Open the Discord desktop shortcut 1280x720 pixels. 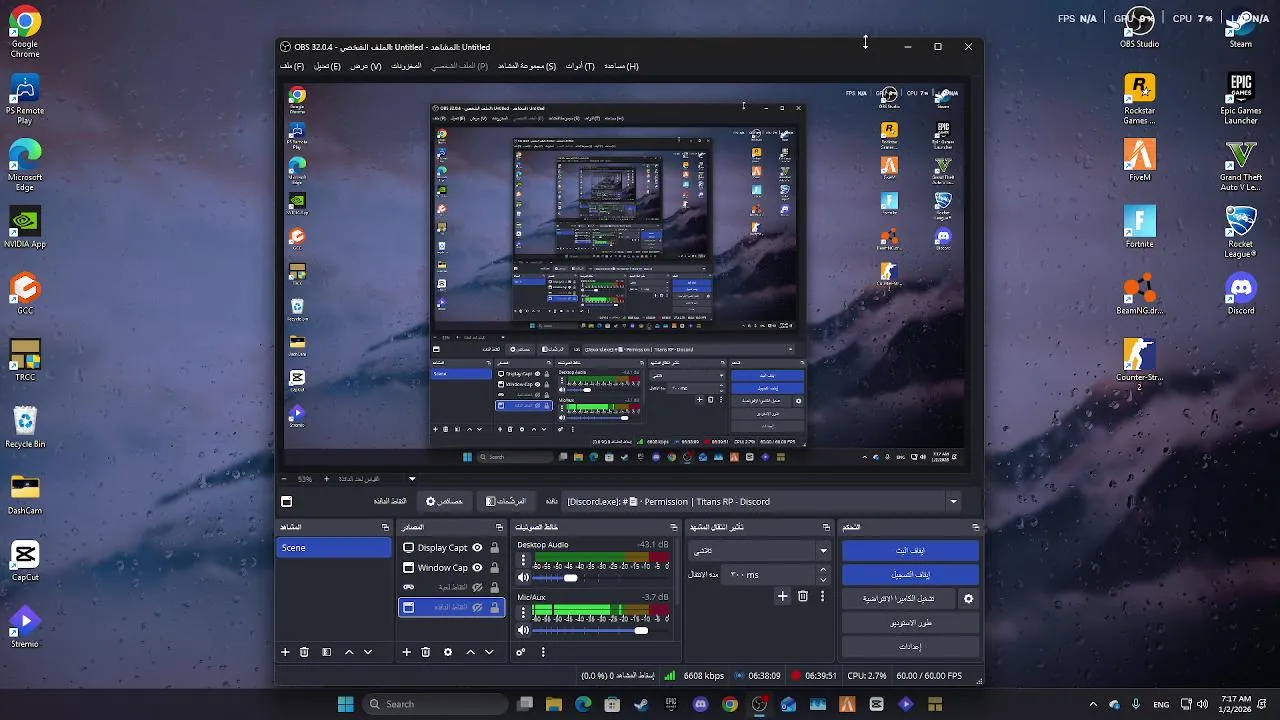point(1241,294)
